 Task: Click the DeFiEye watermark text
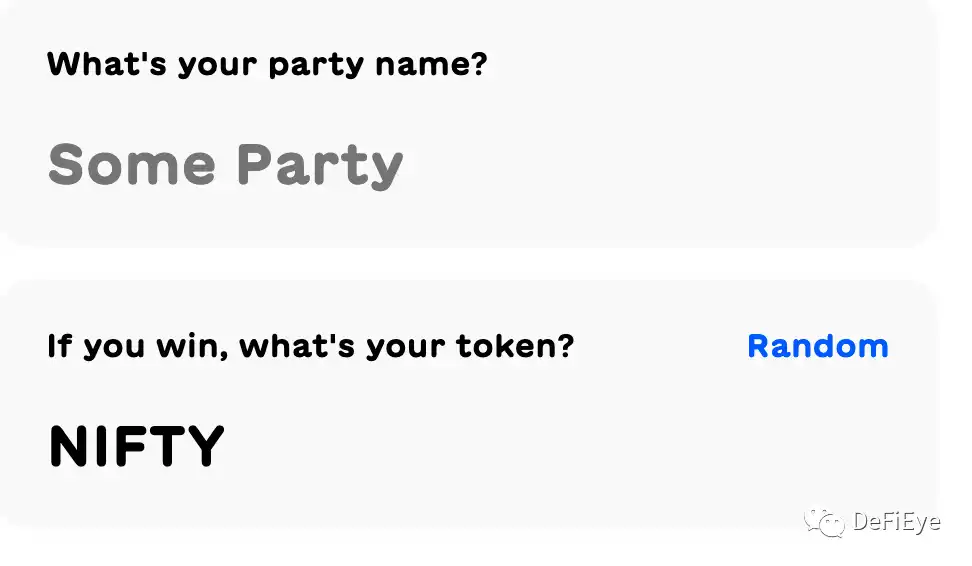[x=896, y=522]
